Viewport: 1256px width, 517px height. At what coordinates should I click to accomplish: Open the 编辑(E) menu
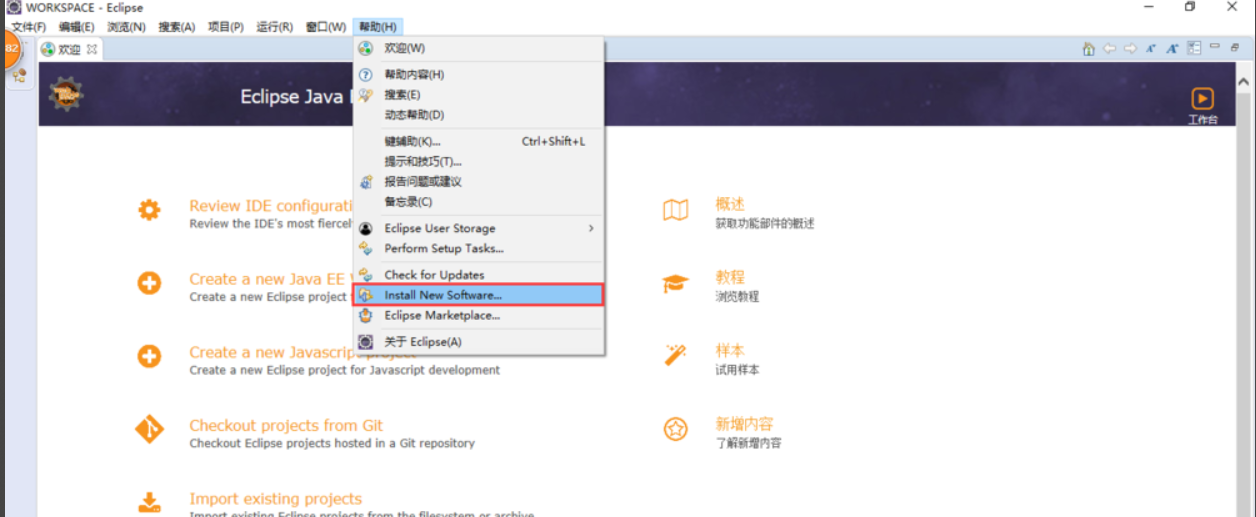(77, 27)
